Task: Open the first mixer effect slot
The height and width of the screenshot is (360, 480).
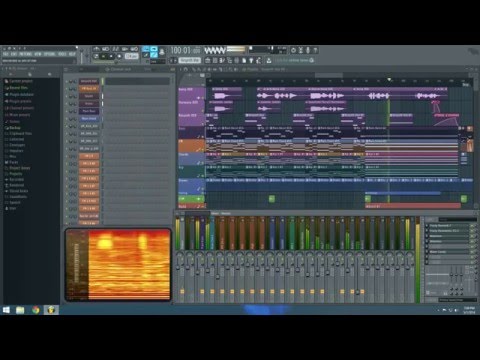Action: coord(450,226)
